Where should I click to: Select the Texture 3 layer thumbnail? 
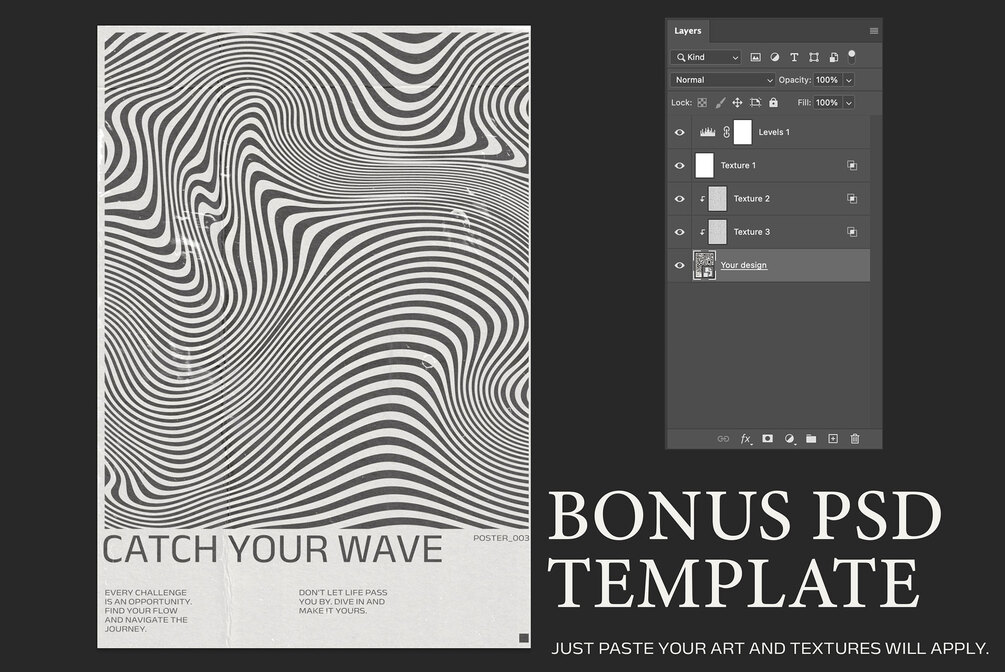pyautogui.click(x=717, y=232)
